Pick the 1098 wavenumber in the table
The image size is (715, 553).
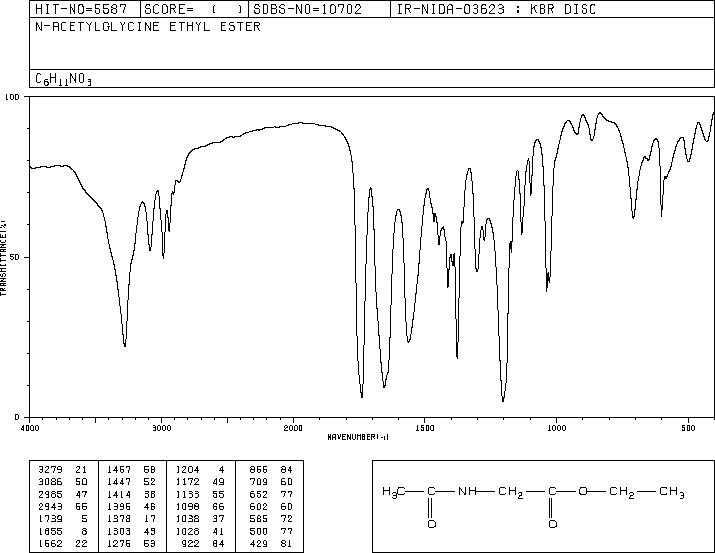pyautogui.click(x=187, y=506)
